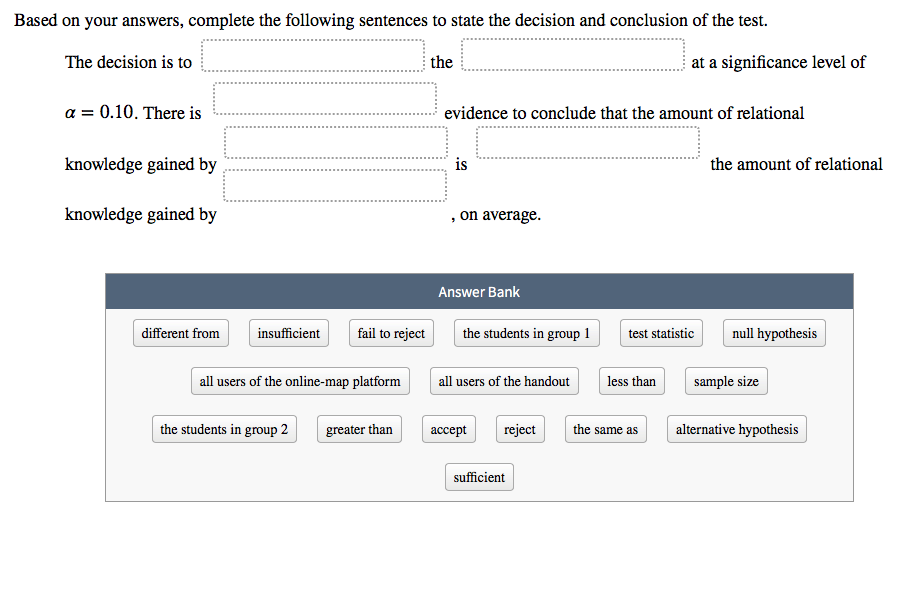This screenshot has width=920, height=594.
Task: Click the blank after 'The decision is to'
Action: click(x=313, y=56)
